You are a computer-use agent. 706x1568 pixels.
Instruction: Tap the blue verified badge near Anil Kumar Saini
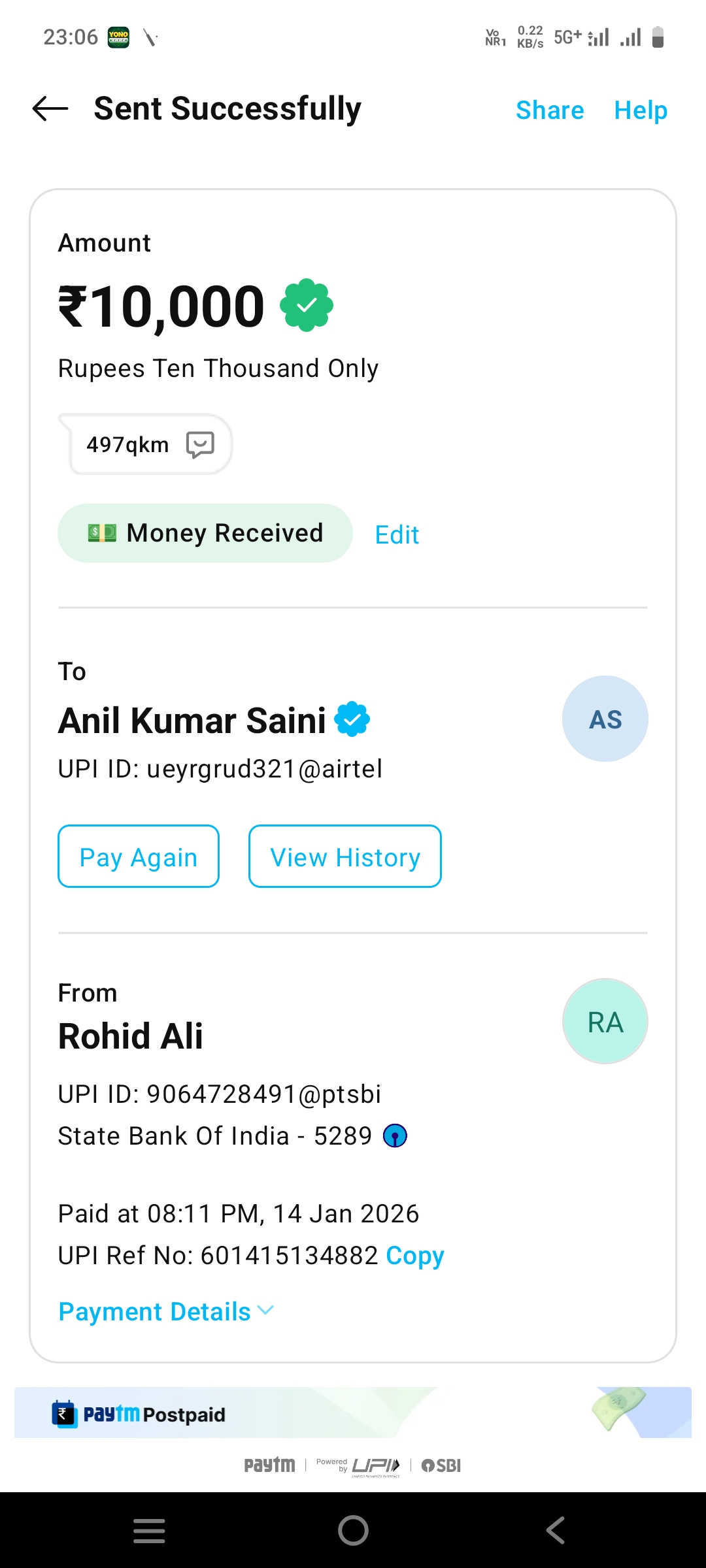pyautogui.click(x=352, y=719)
